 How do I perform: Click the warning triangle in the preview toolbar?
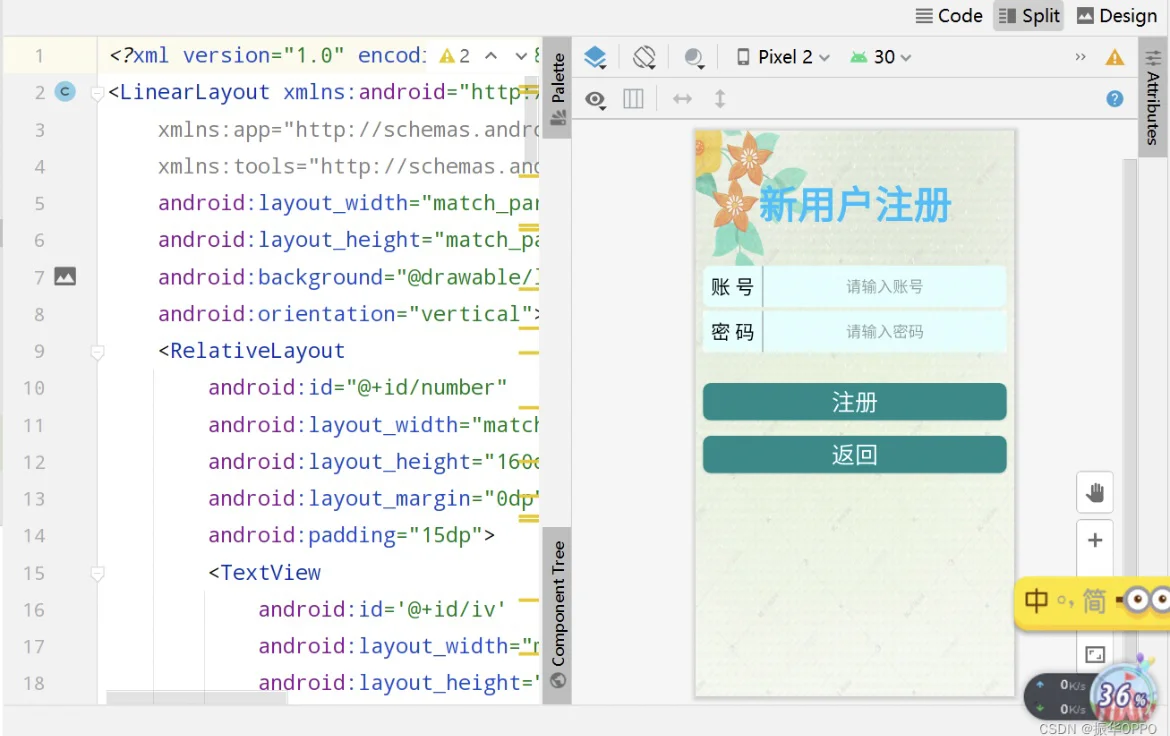1115,57
